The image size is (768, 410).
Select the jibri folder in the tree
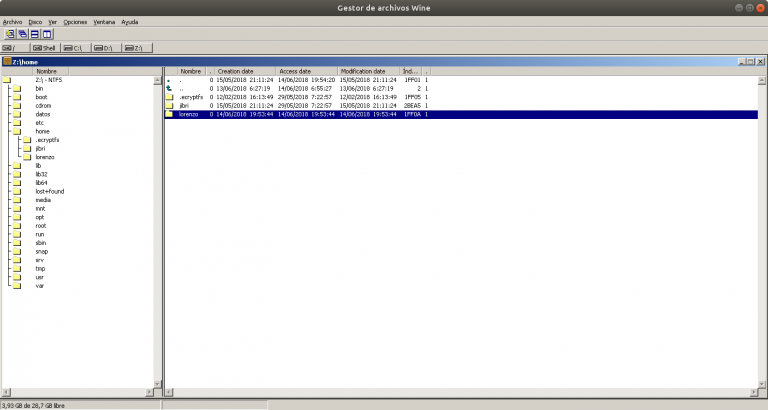coord(40,148)
